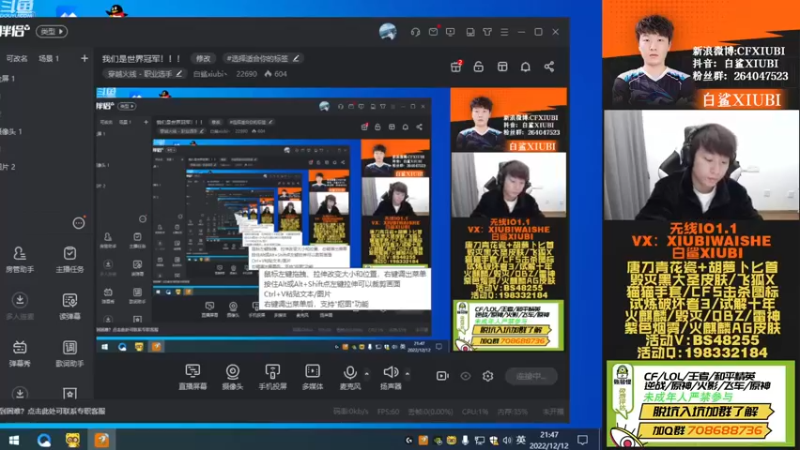Screen dimensions: 800x450
Task: Open the more options dots in sidebar
Action: click(79, 223)
